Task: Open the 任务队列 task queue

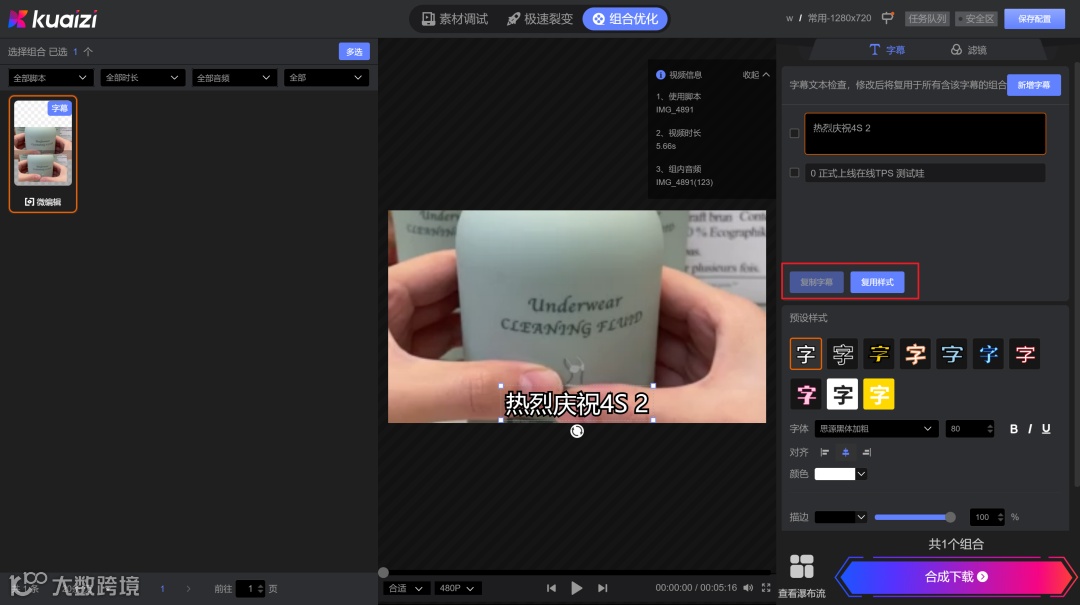Action: tap(927, 19)
